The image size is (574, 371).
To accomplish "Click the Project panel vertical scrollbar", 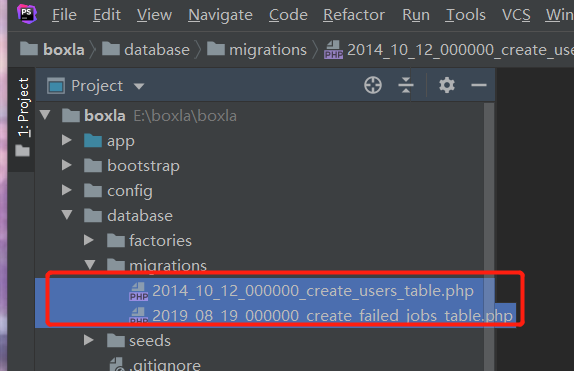I will pos(489,236).
